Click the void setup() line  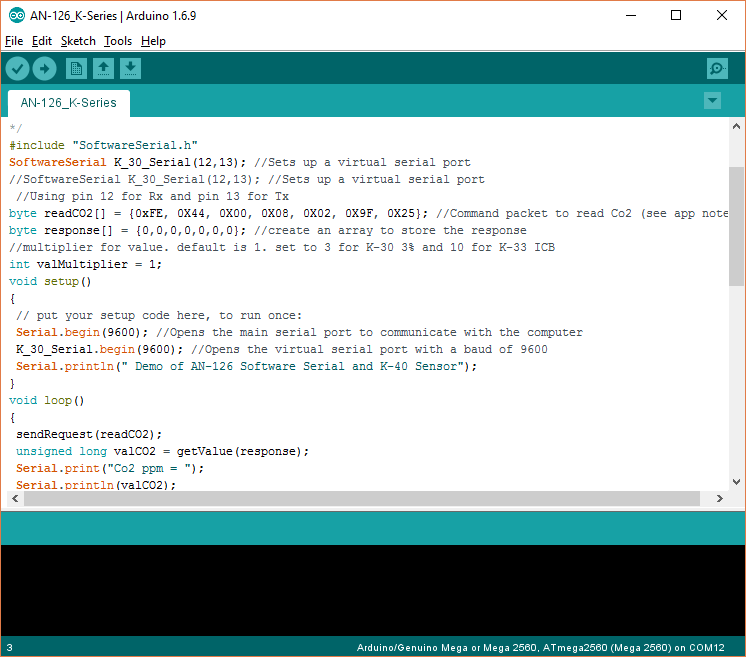tap(50, 281)
